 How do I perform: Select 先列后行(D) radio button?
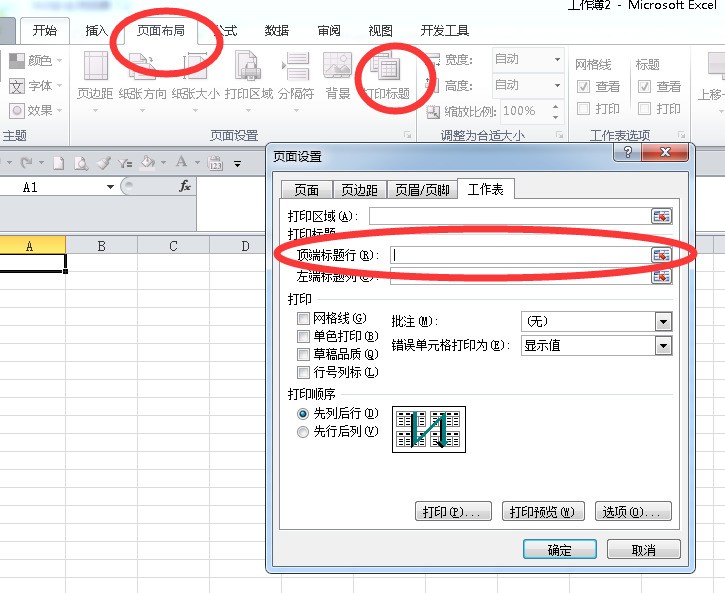pyautogui.click(x=302, y=414)
